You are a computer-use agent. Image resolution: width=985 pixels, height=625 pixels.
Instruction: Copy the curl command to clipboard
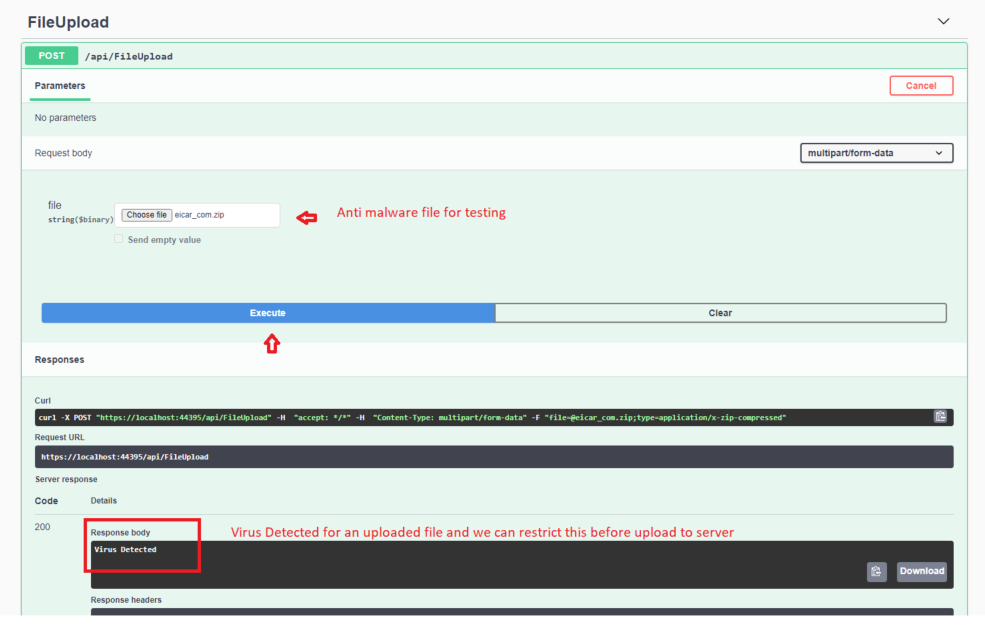(940, 416)
